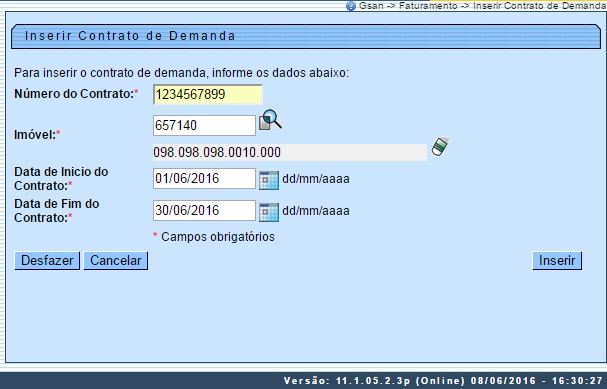Submit the form with Inserir
The width and height of the screenshot is (607, 389).
(x=557, y=260)
